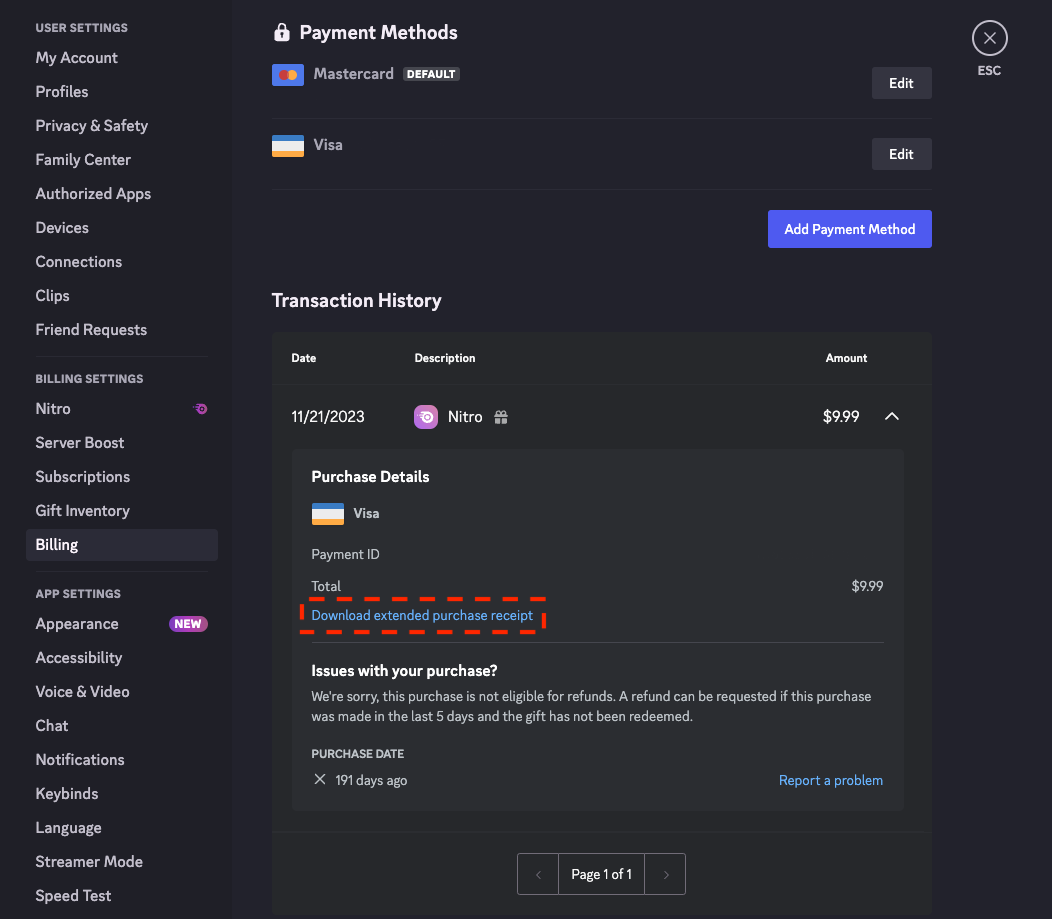Open Authorized Apps settings
Screen dimensions: 1052x919
[x=93, y=194]
